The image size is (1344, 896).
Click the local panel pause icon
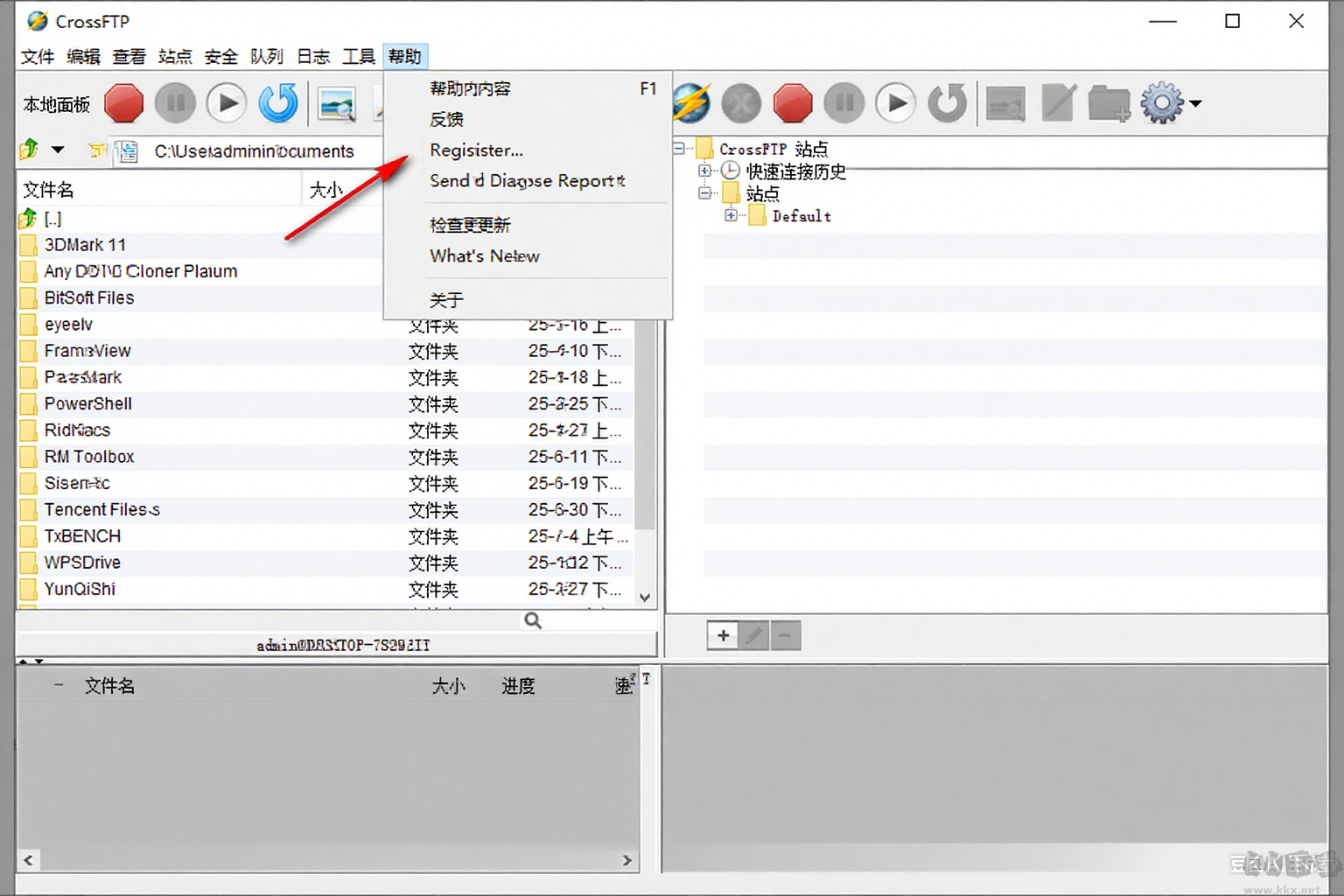pyautogui.click(x=175, y=103)
